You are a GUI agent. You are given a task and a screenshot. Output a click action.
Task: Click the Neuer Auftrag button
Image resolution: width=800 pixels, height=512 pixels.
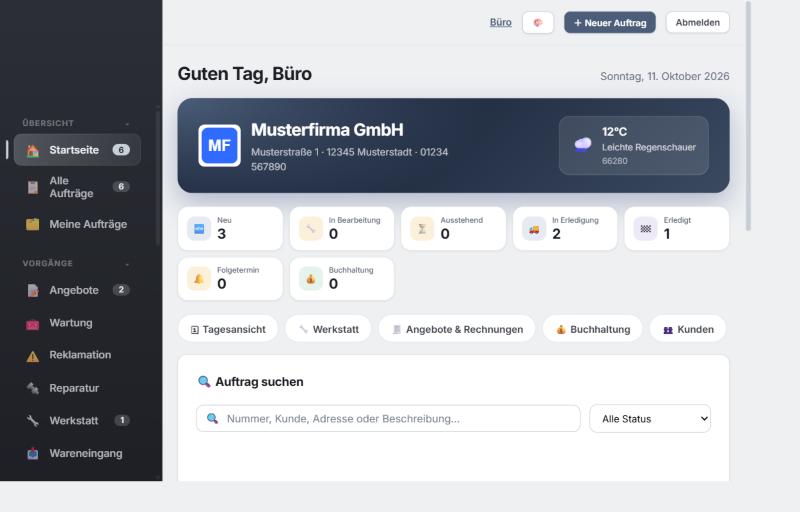610,22
